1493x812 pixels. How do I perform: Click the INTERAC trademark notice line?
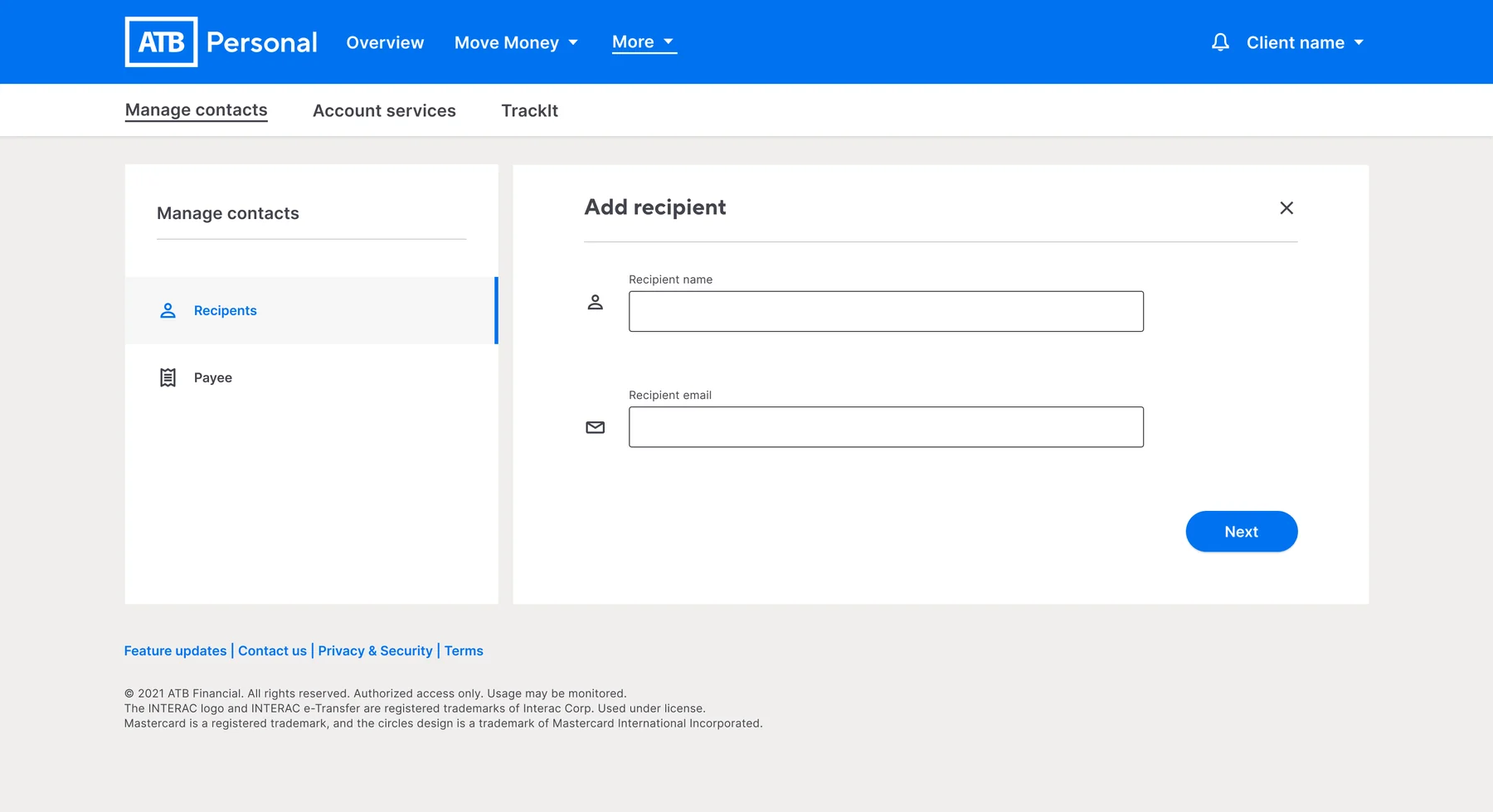tap(415, 708)
